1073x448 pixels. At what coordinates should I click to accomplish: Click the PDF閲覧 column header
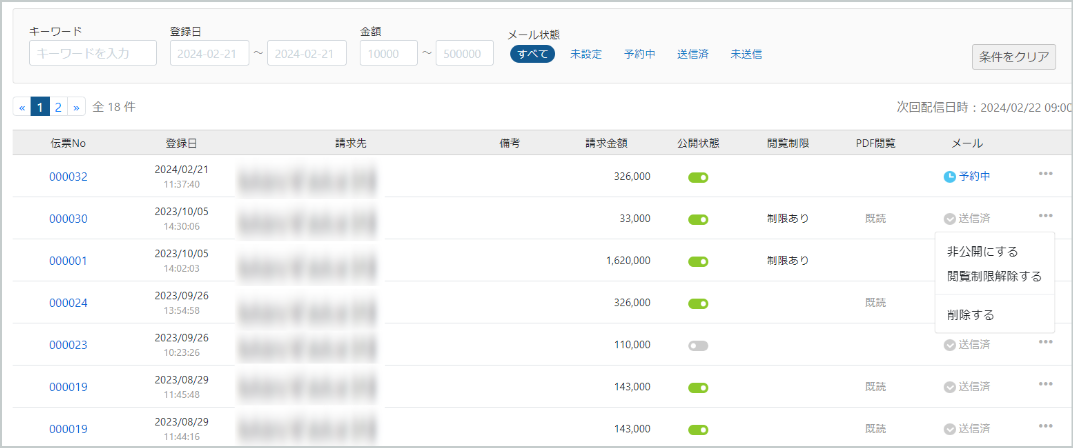tap(875, 143)
